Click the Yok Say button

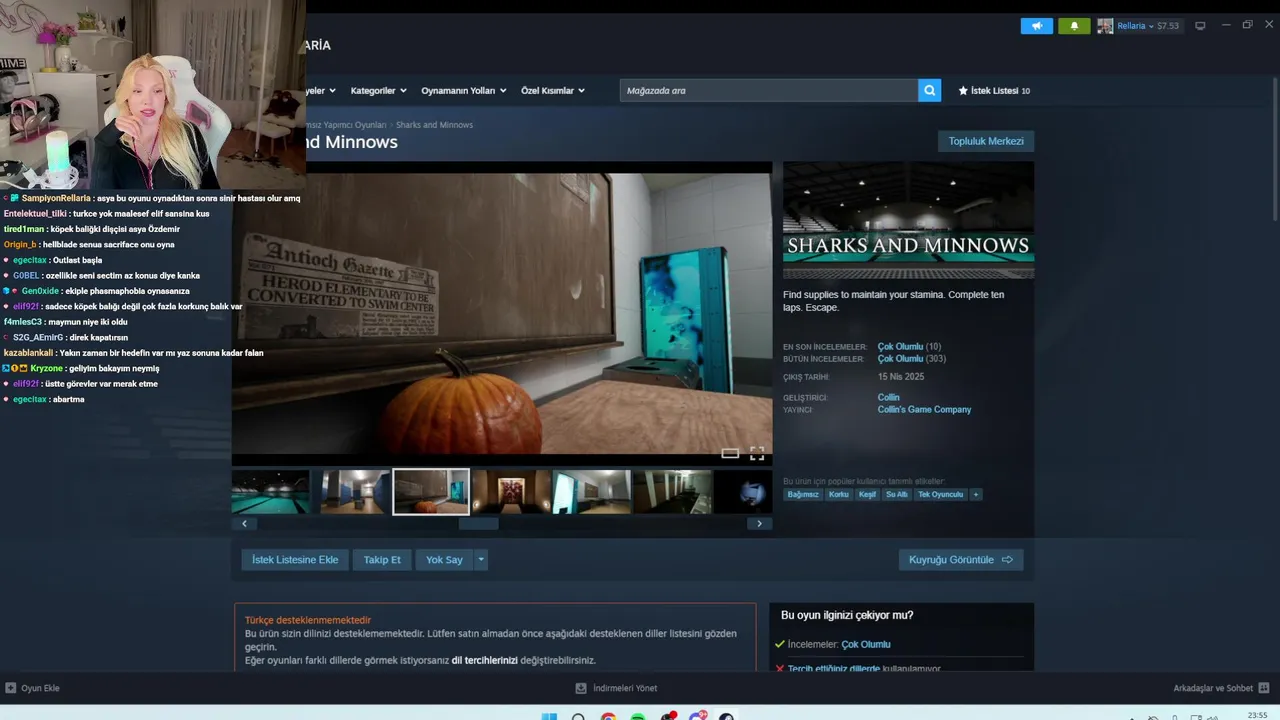[x=444, y=560]
